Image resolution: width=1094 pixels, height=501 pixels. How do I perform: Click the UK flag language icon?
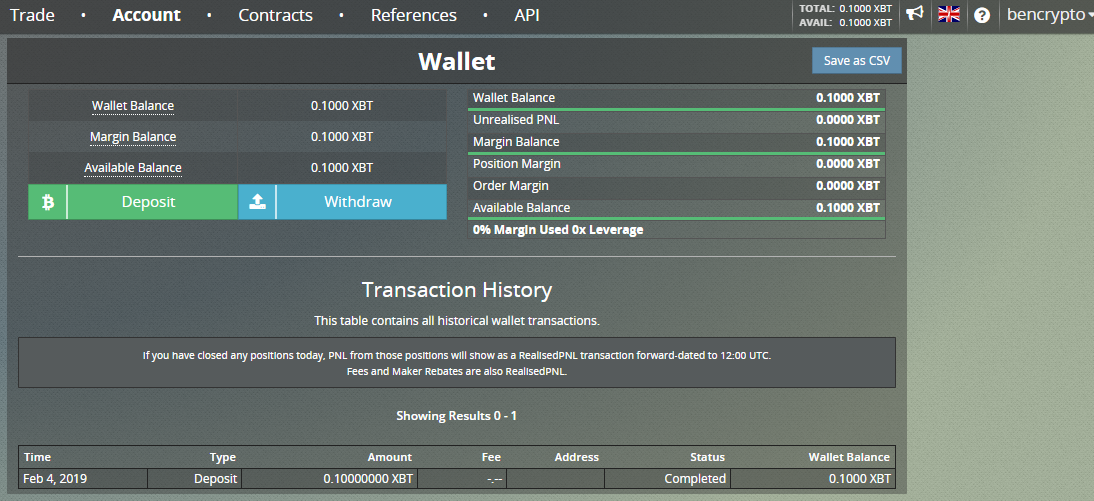point(949,14)
